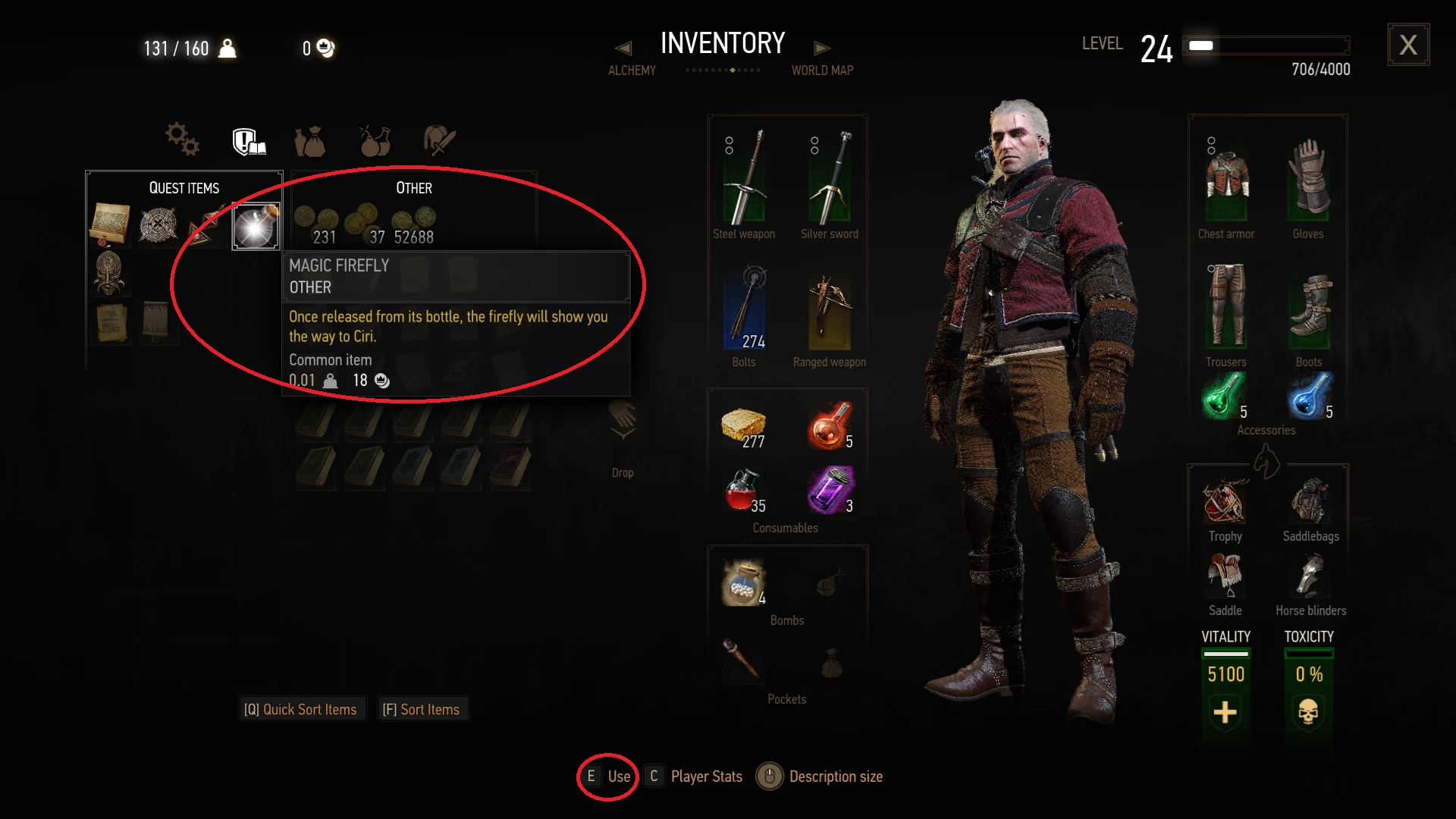The height and width of the screenshot is (819, 1456).
Task: Close the inventory with the X button
Action: (x=1408, y=45)
